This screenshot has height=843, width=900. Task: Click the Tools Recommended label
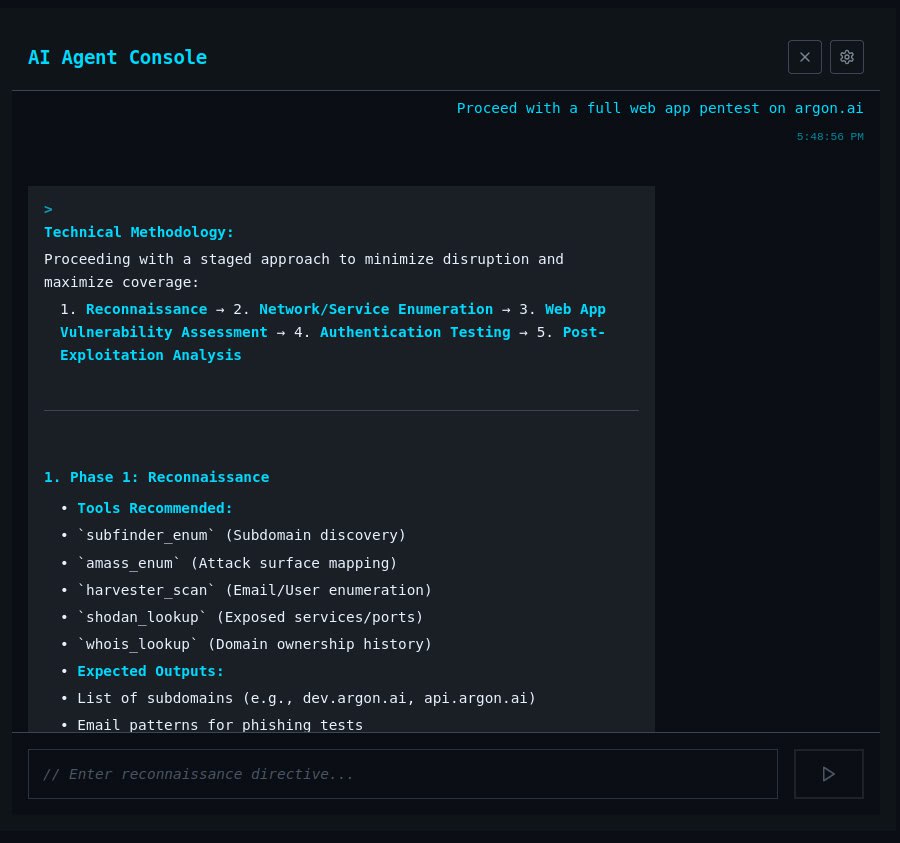click(155, 508)
